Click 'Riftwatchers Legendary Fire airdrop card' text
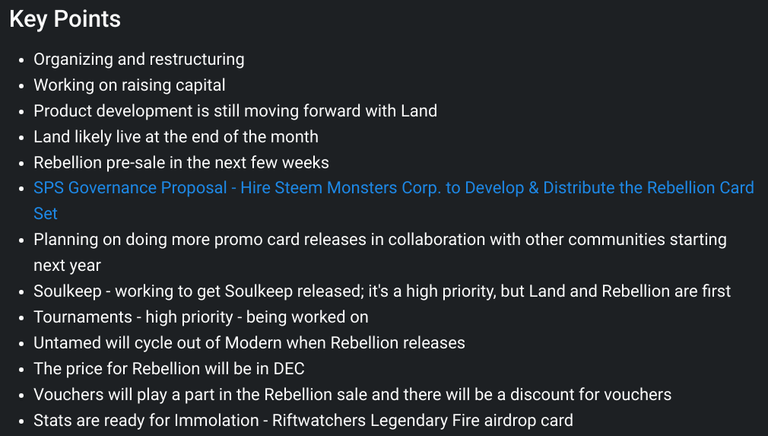 [423, 420]
